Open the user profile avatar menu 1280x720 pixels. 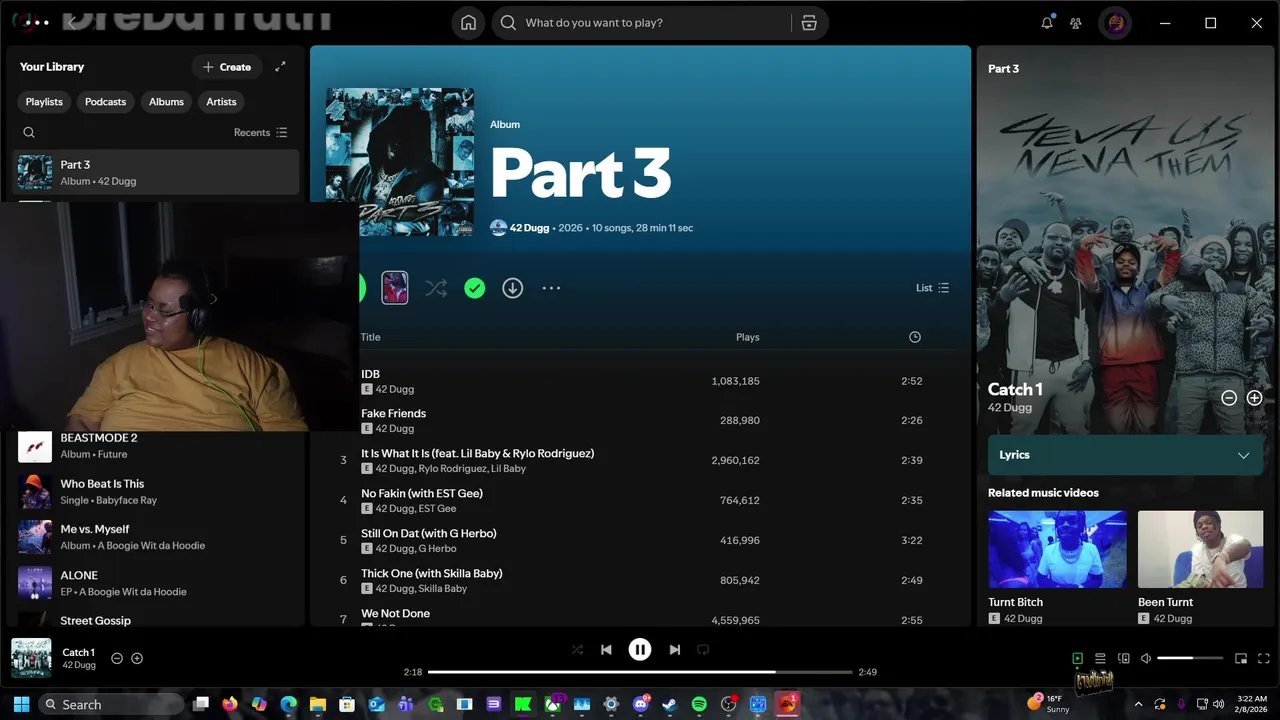click(x=1115, y=23)
